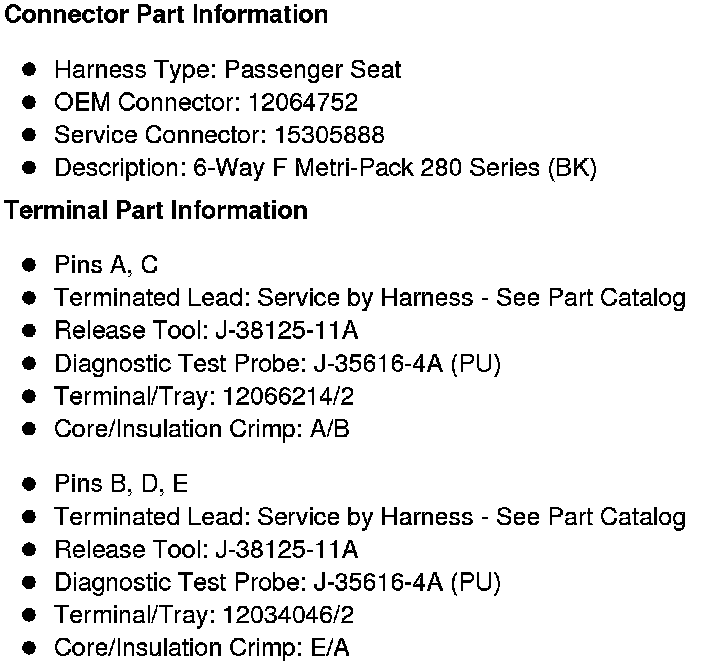Click Terminated Lead line under Pins A, C
This screenshot has width=704, height=666.
pos(370,298)
